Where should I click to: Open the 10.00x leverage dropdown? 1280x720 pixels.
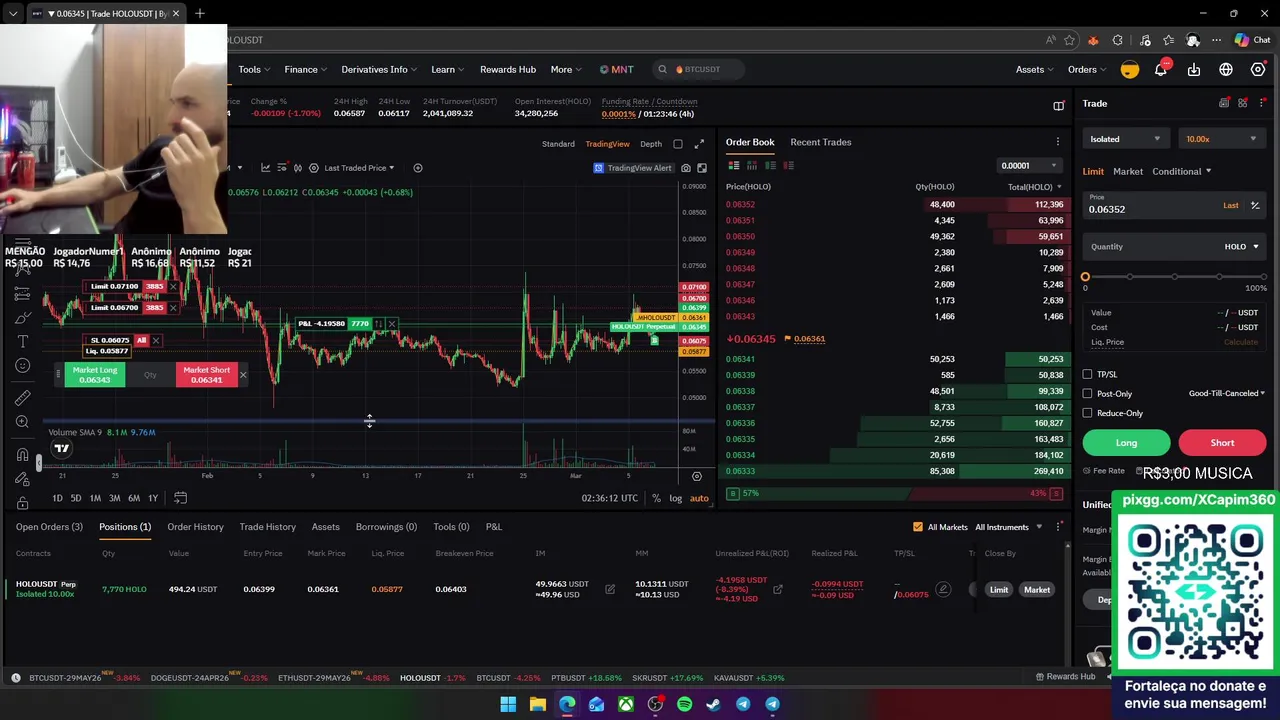coord(1222,139)
